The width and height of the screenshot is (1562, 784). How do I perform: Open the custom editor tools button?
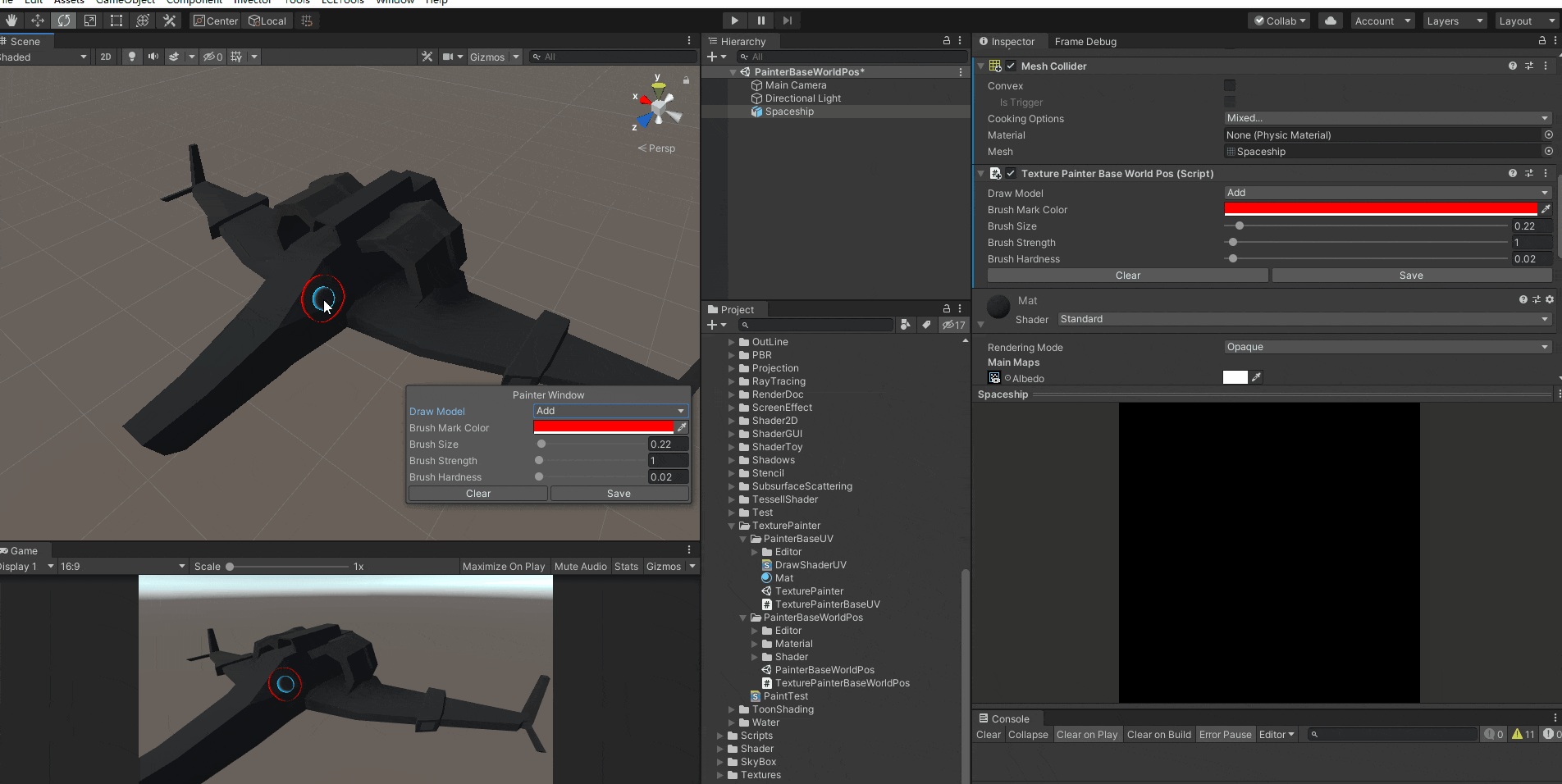point(170,21)
